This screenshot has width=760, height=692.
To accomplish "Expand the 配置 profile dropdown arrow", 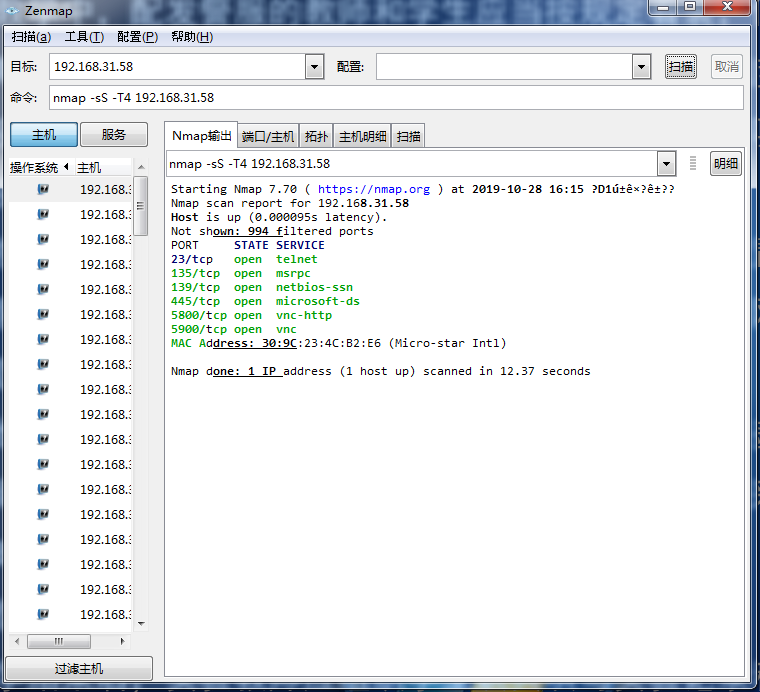I will [641, 66].
